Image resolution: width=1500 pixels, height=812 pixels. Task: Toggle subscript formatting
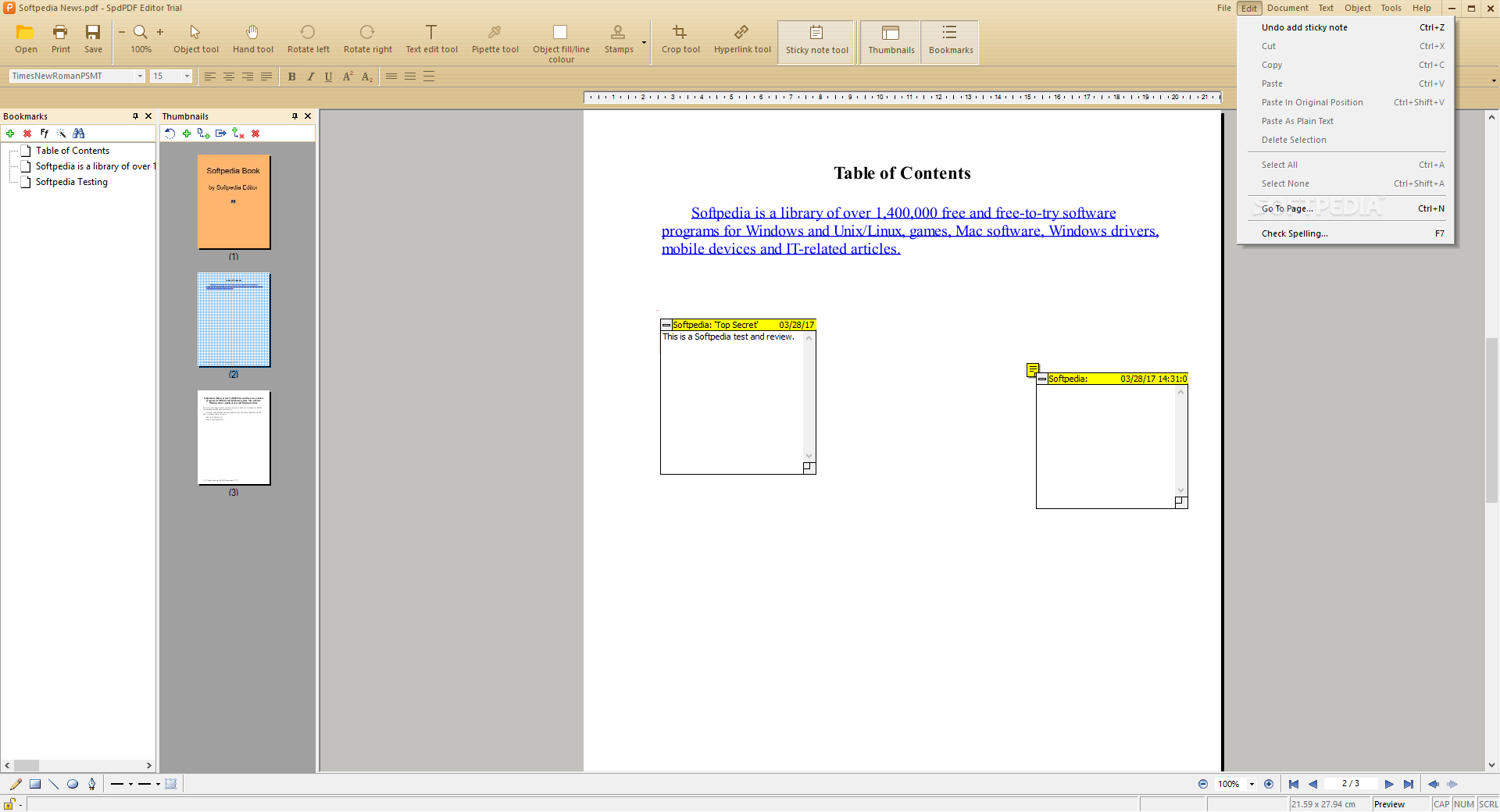(366, 77)
